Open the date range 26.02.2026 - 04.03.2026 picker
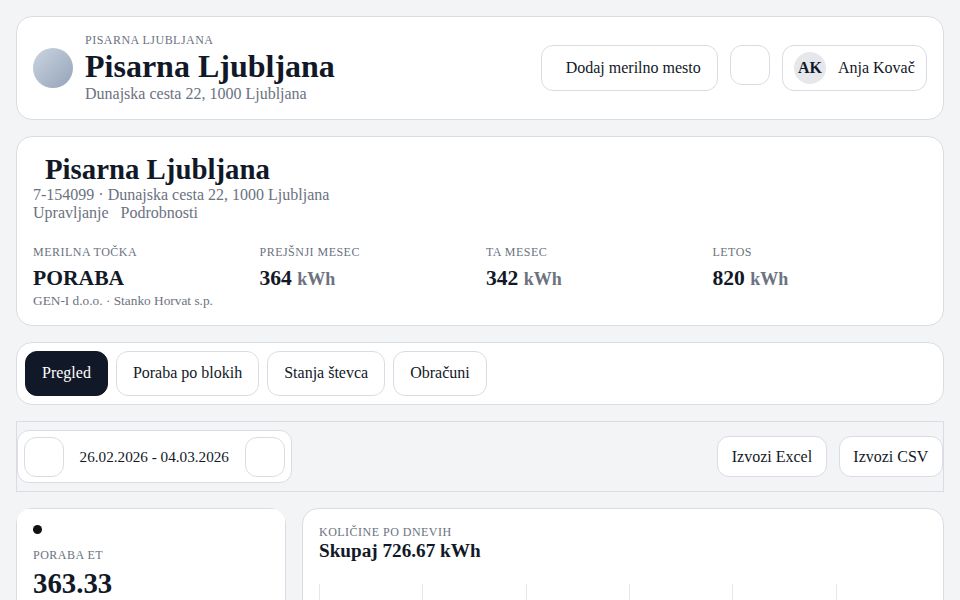960x600 pixels. [154, 457]
